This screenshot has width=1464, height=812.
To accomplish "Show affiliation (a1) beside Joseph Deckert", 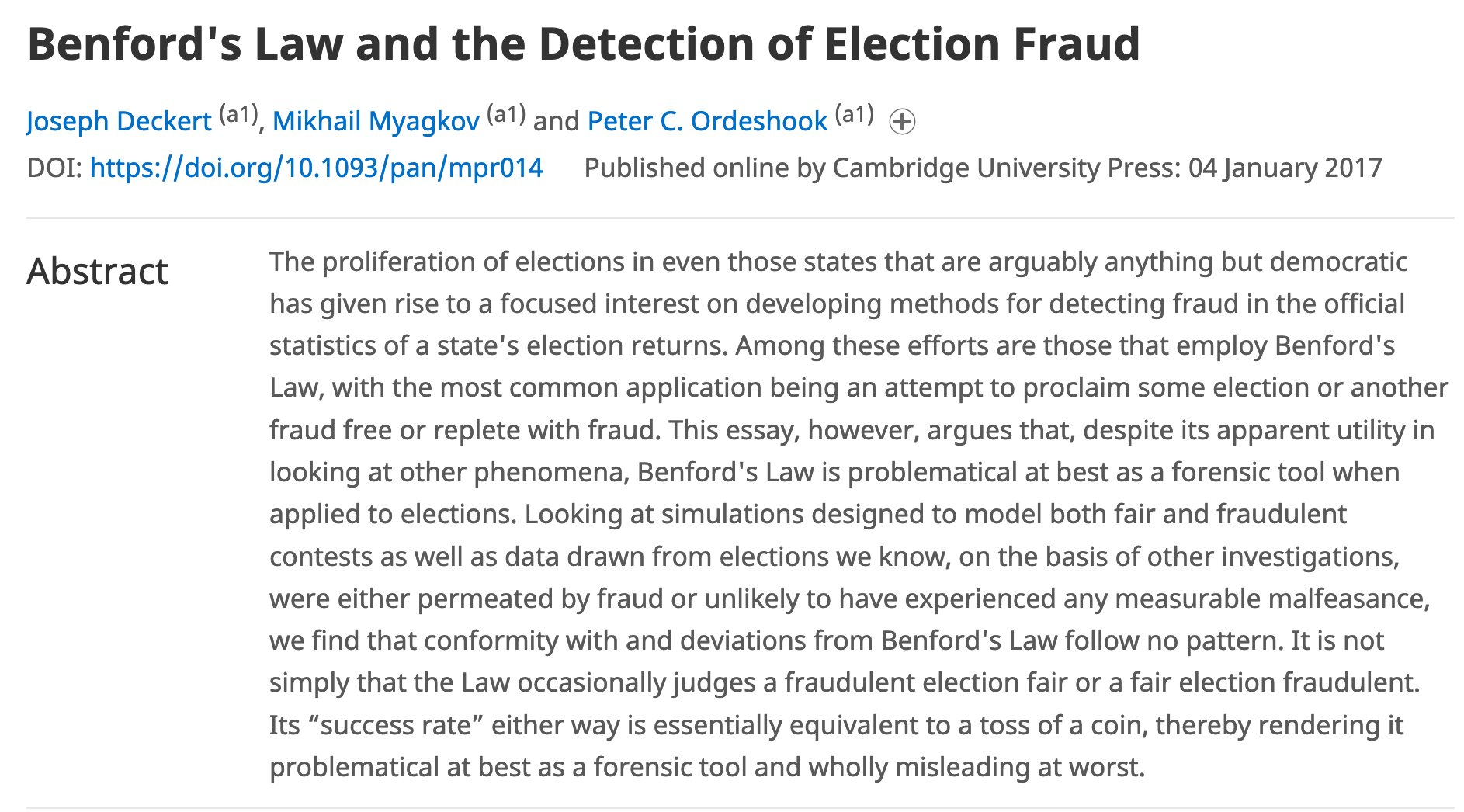I will [238, 115].
